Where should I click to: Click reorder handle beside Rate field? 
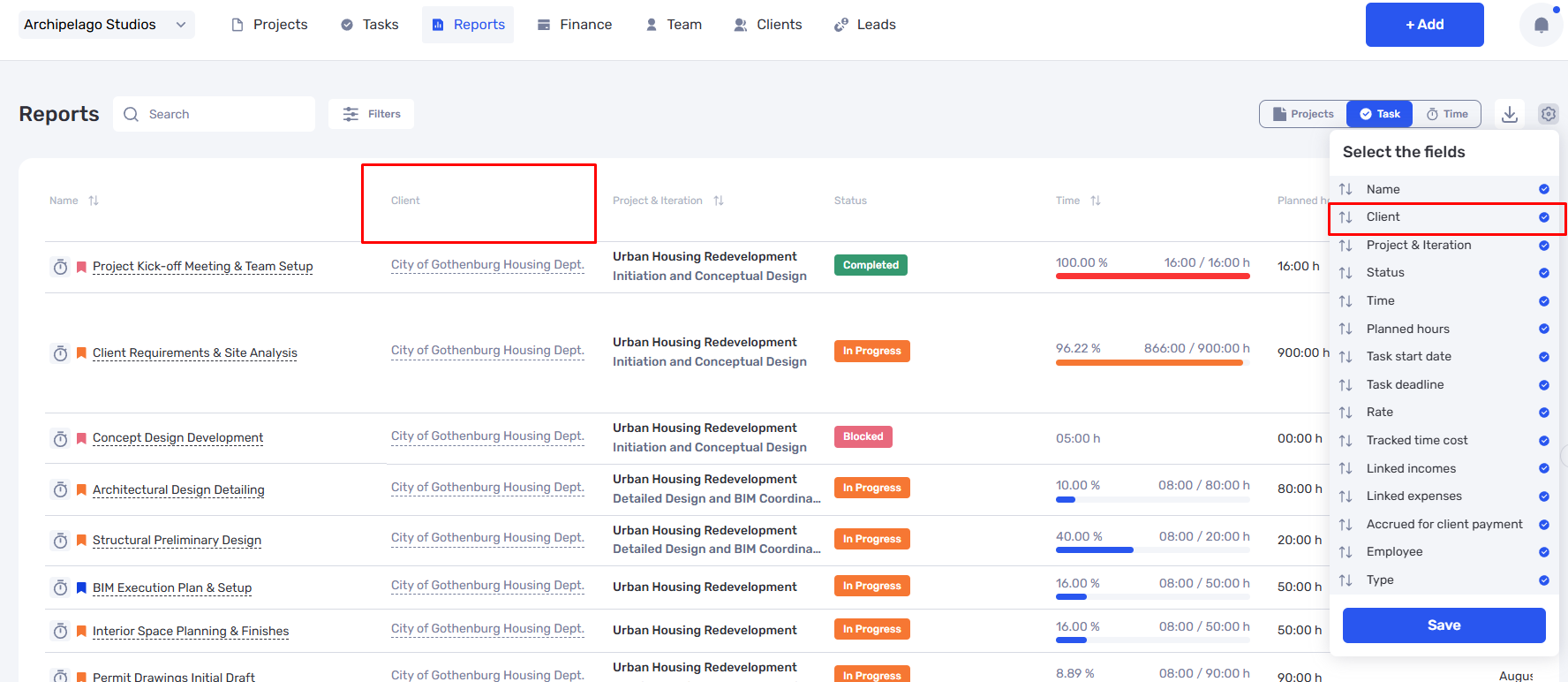[1346, 413]
